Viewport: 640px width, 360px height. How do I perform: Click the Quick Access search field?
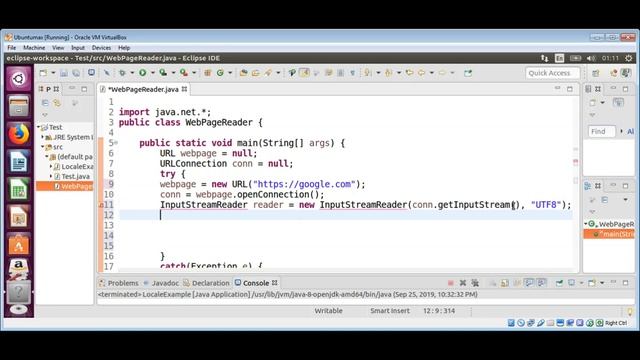553,73
